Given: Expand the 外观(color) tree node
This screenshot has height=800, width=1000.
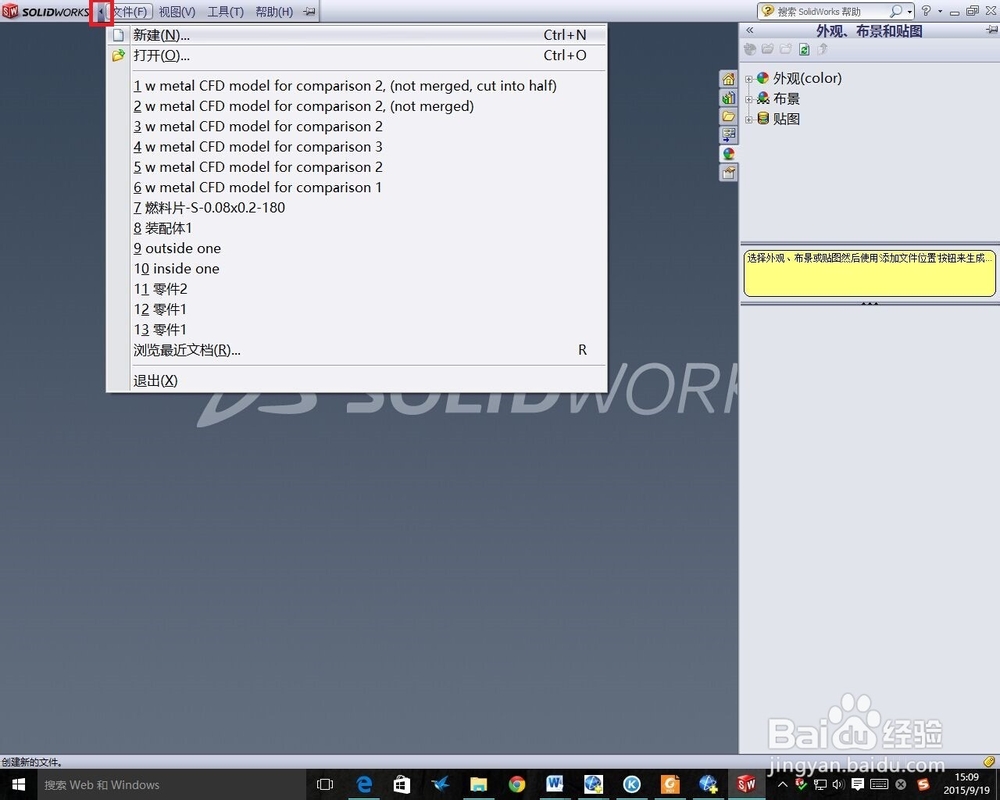Looking at the screenshot, I should [749, 79].
